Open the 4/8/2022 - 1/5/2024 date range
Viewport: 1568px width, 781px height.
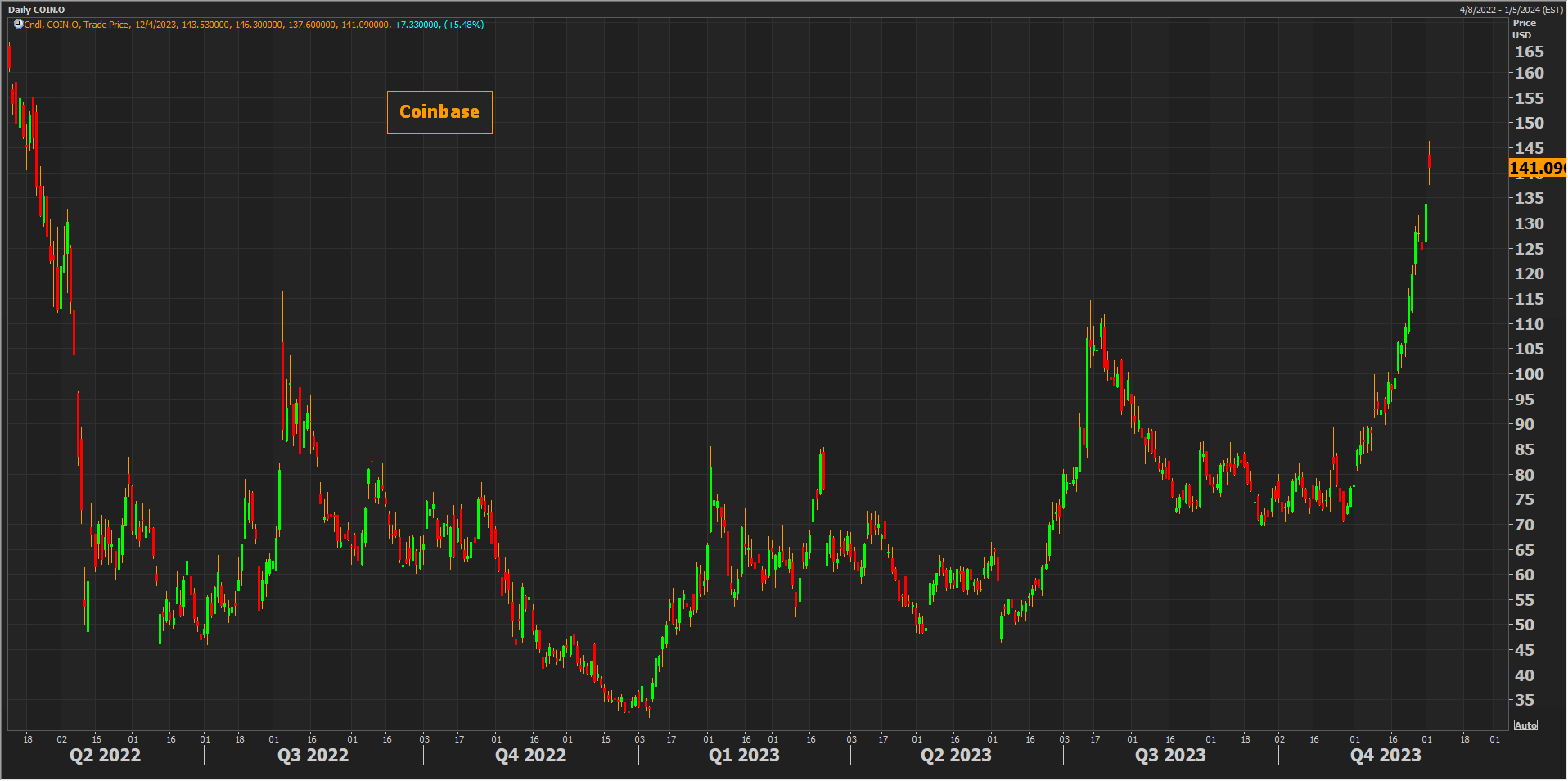coord(1511,10)
